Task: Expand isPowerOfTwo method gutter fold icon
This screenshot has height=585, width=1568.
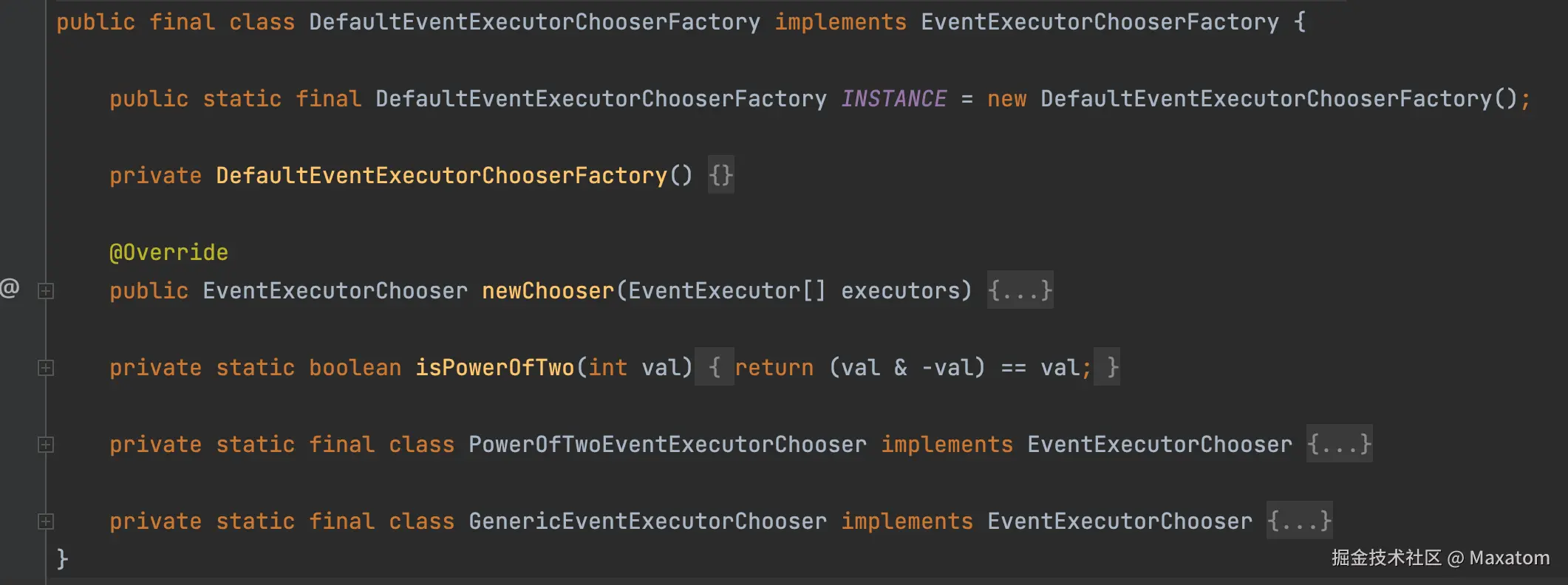Action: tap(46, 368)
